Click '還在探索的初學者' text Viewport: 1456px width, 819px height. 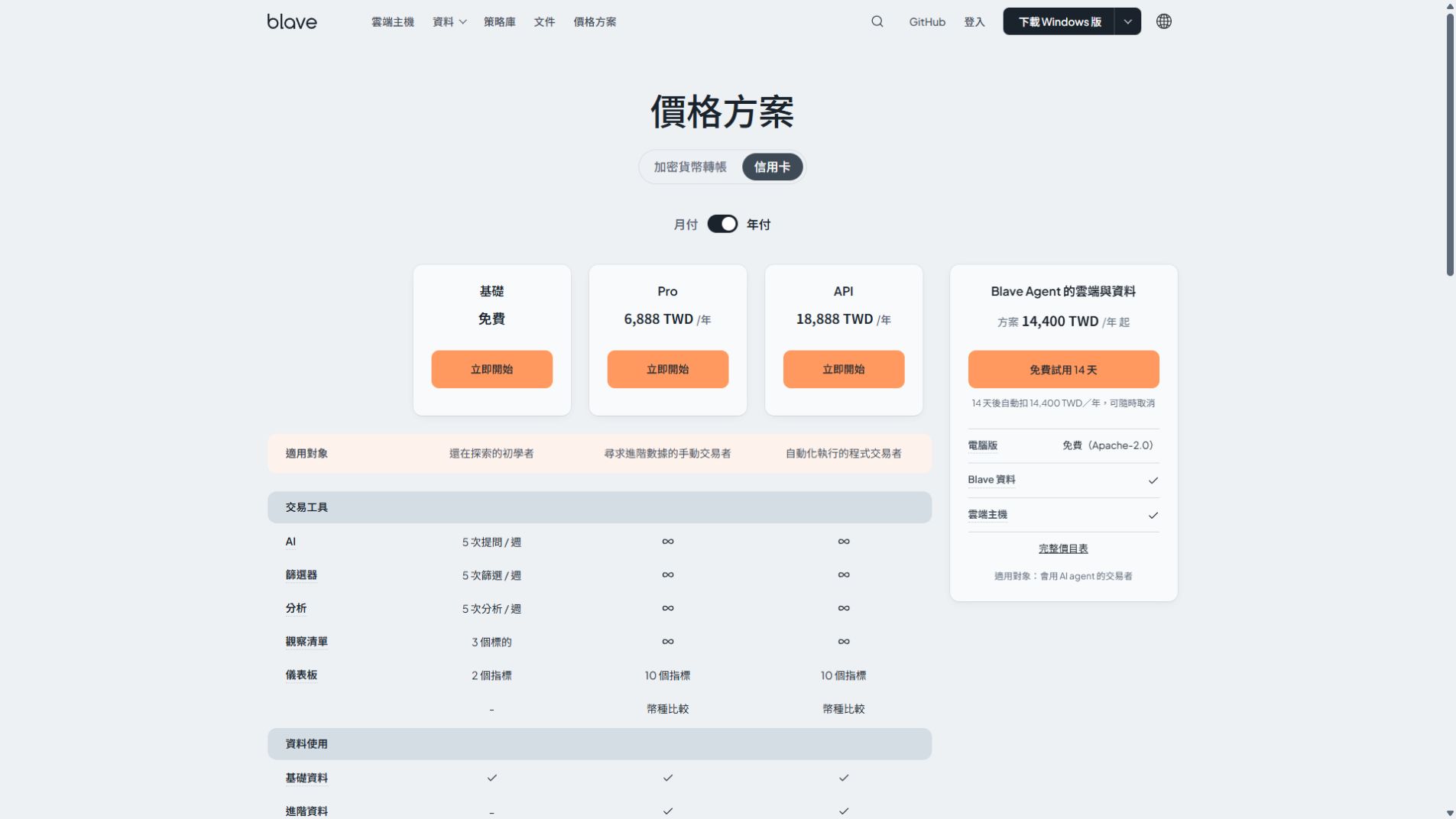pyautogui.click(x=491, y=453)
